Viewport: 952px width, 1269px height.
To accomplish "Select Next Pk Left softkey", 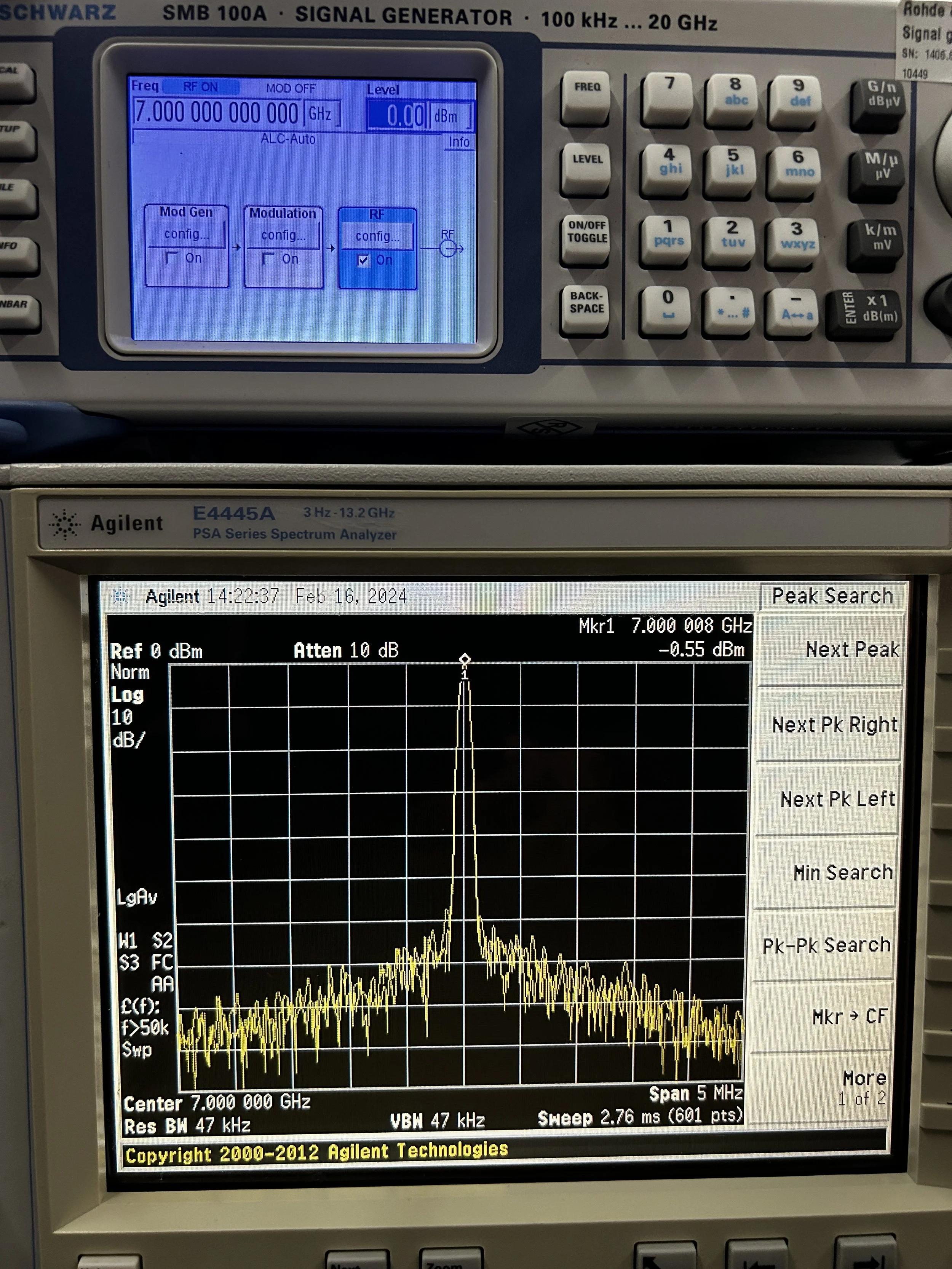I will click(827, 798).
